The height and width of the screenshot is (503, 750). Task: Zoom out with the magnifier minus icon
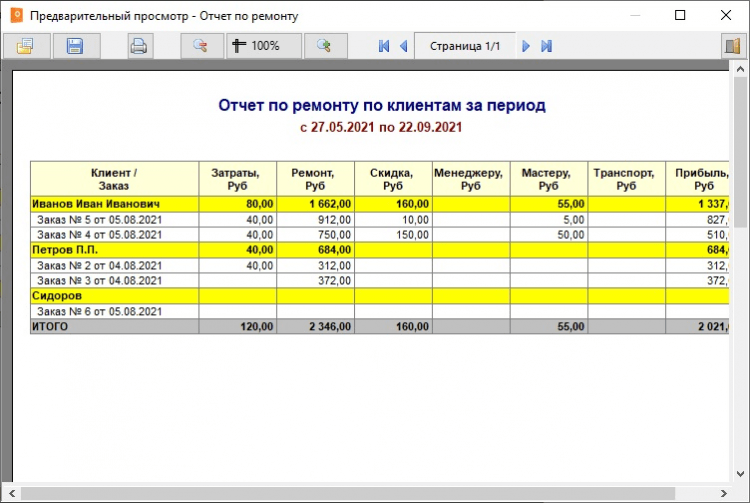point(201,46)
